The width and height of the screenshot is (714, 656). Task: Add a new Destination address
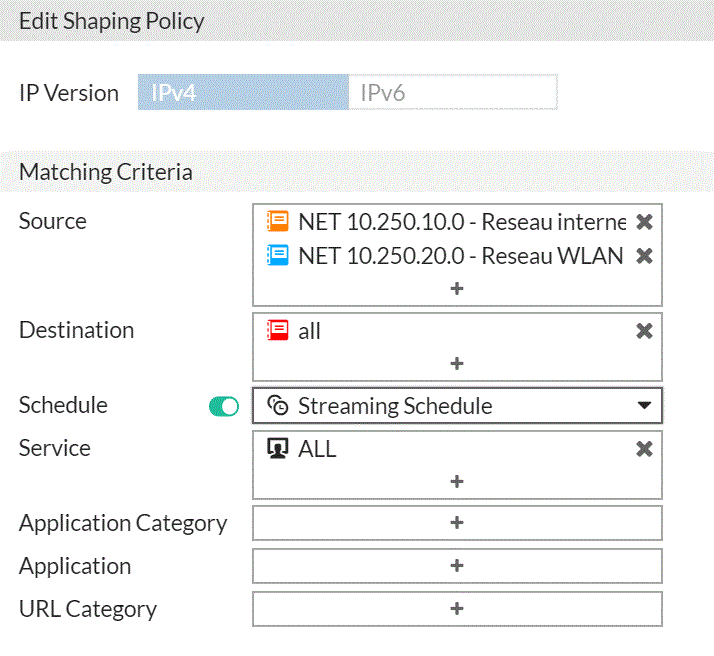(457, 364)
